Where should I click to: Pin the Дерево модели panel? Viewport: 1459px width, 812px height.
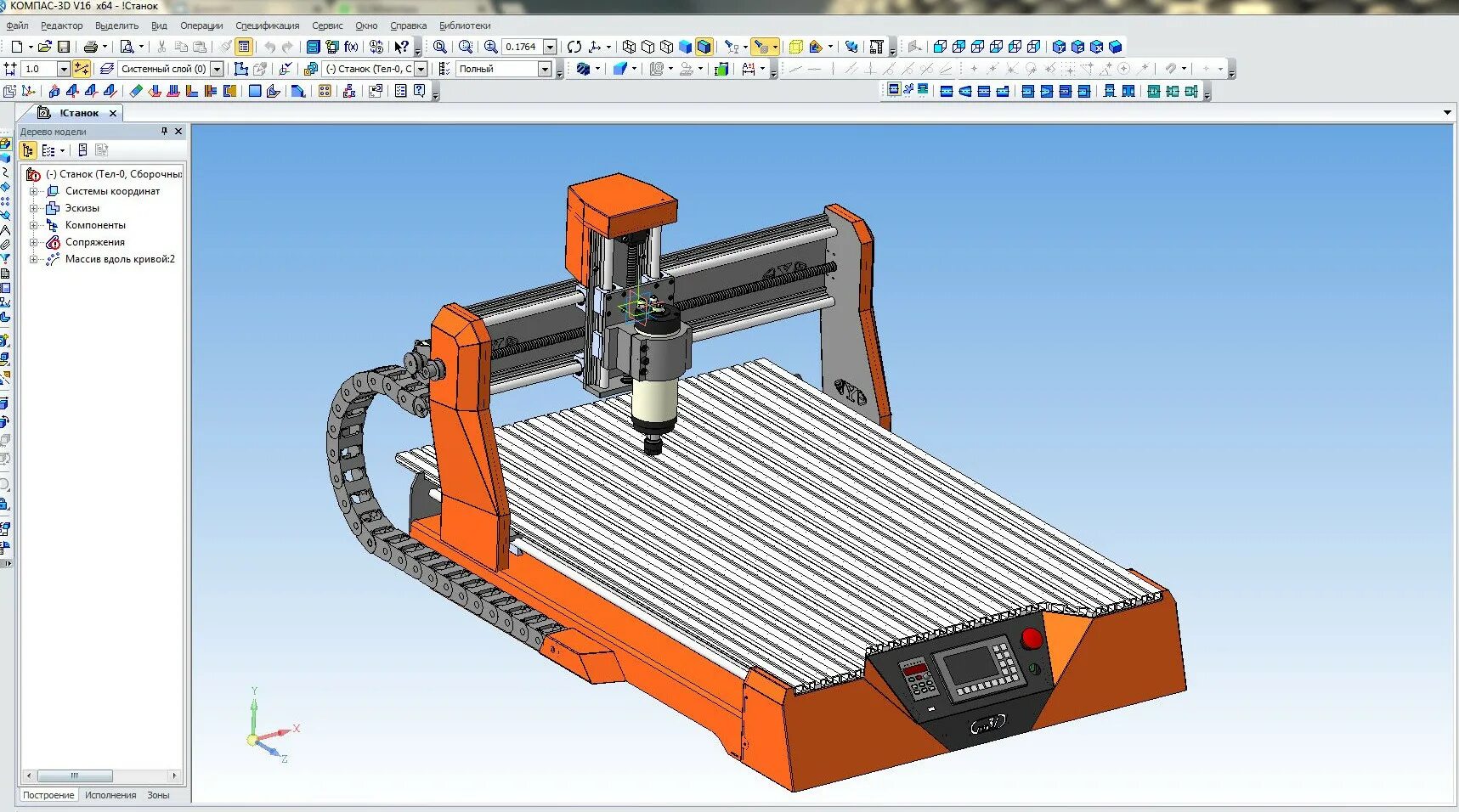point(165,132)
